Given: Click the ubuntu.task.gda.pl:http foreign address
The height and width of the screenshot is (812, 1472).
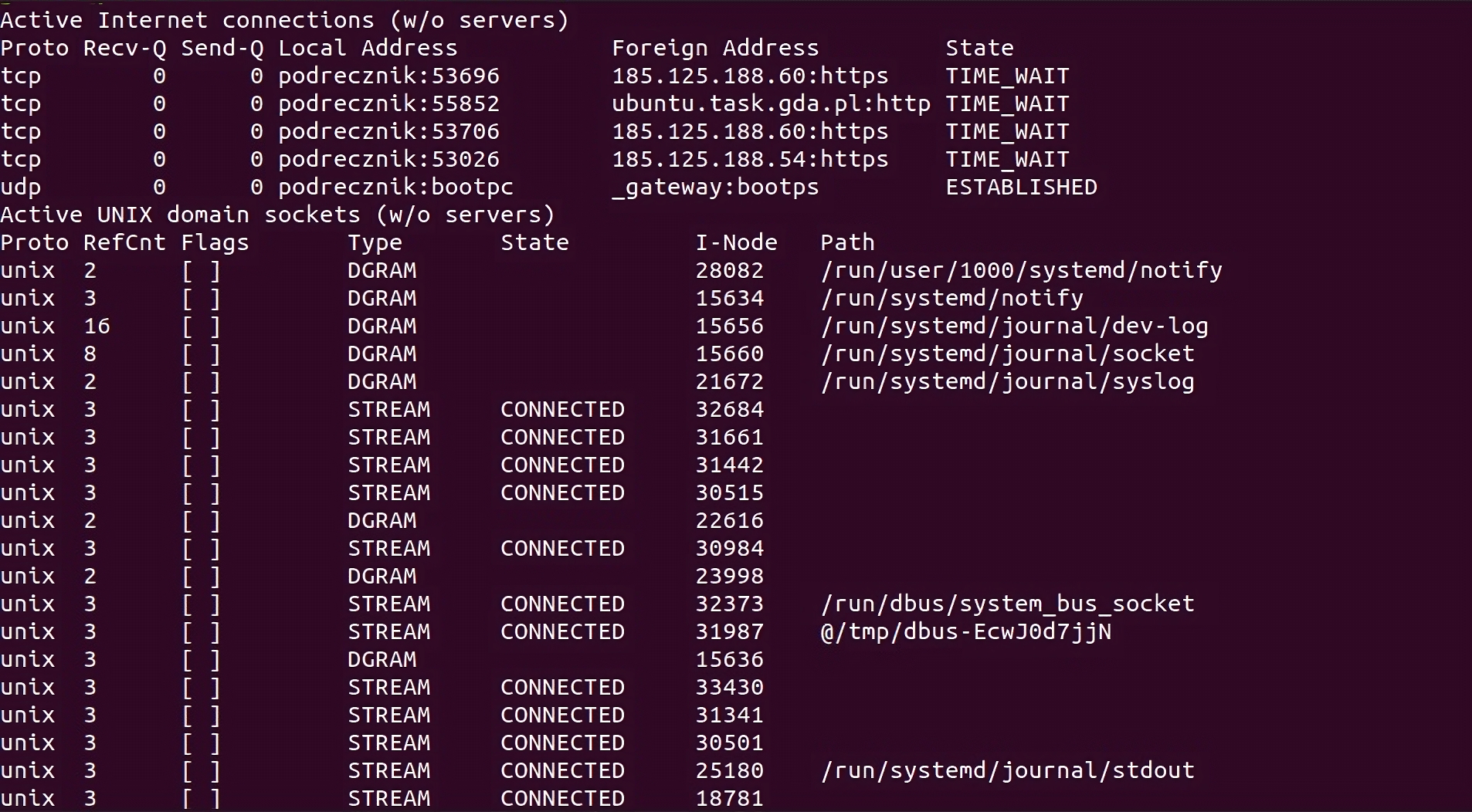Looking at the screenshot, I should pos(770,103).
